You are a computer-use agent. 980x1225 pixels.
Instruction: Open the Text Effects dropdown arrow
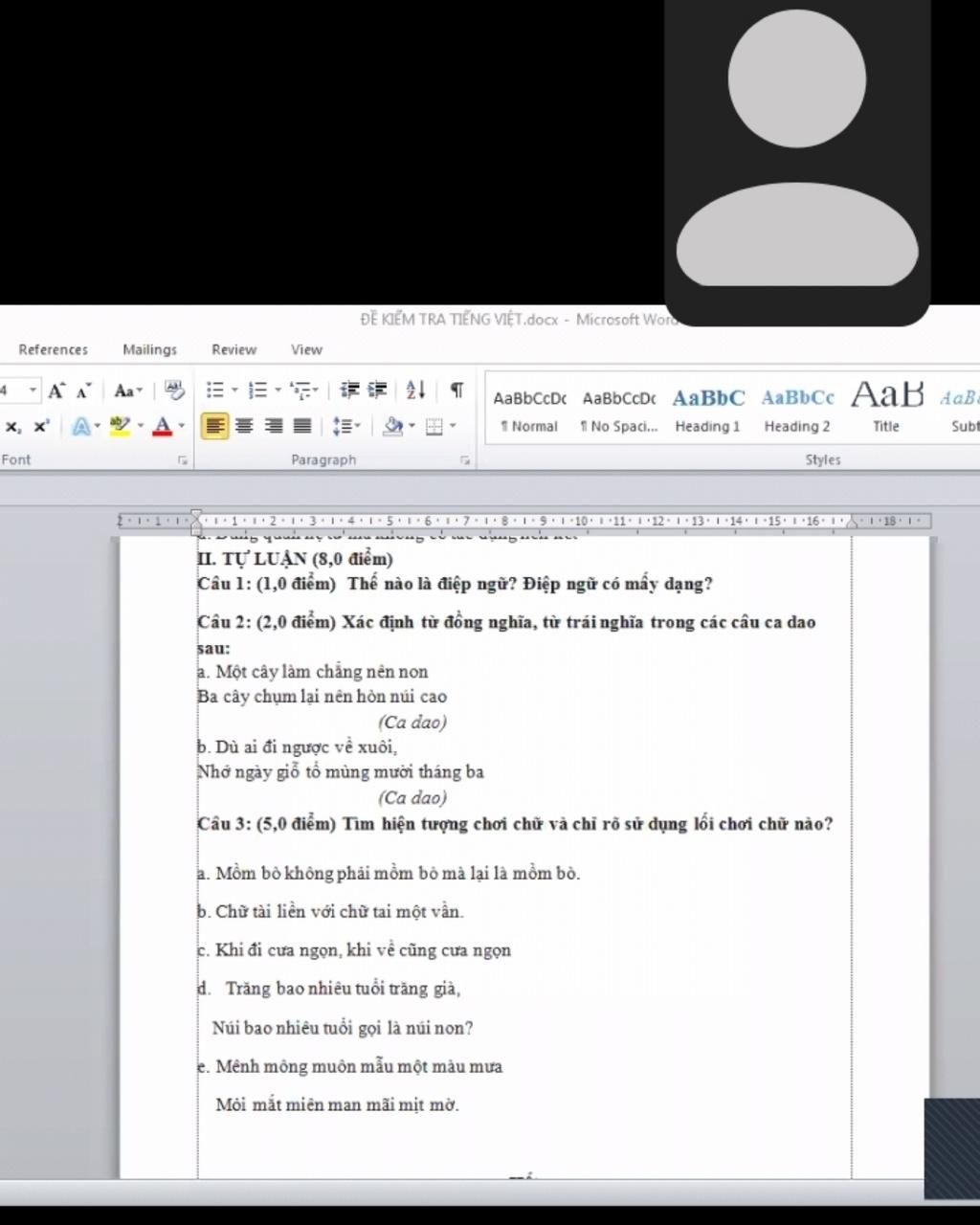[97, 427]
